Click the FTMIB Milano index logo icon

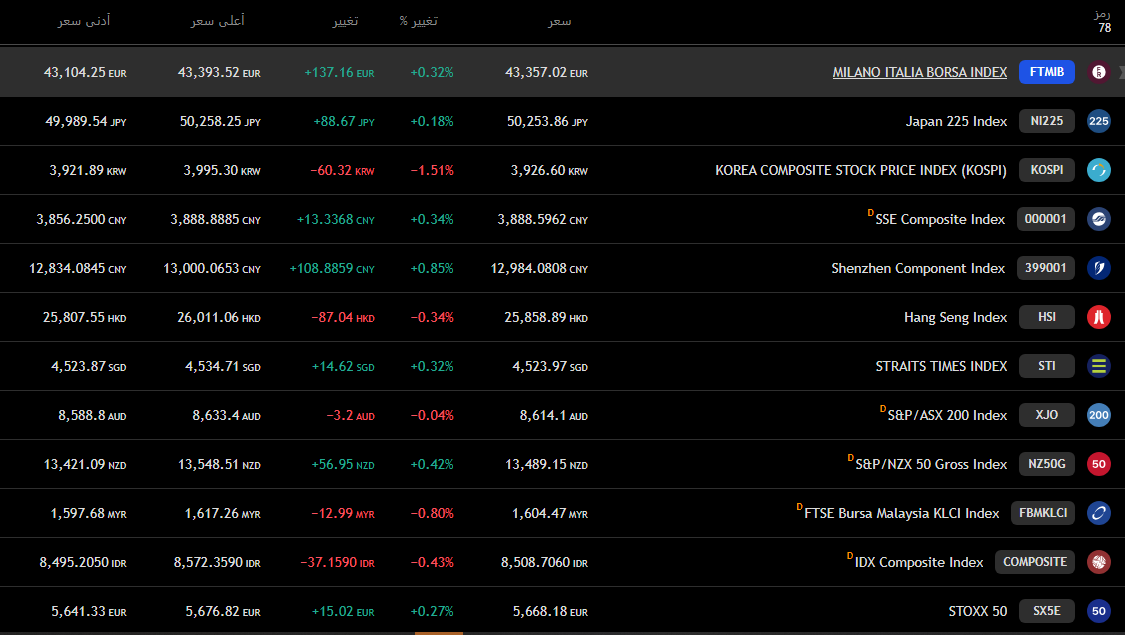pos(1098,72)
